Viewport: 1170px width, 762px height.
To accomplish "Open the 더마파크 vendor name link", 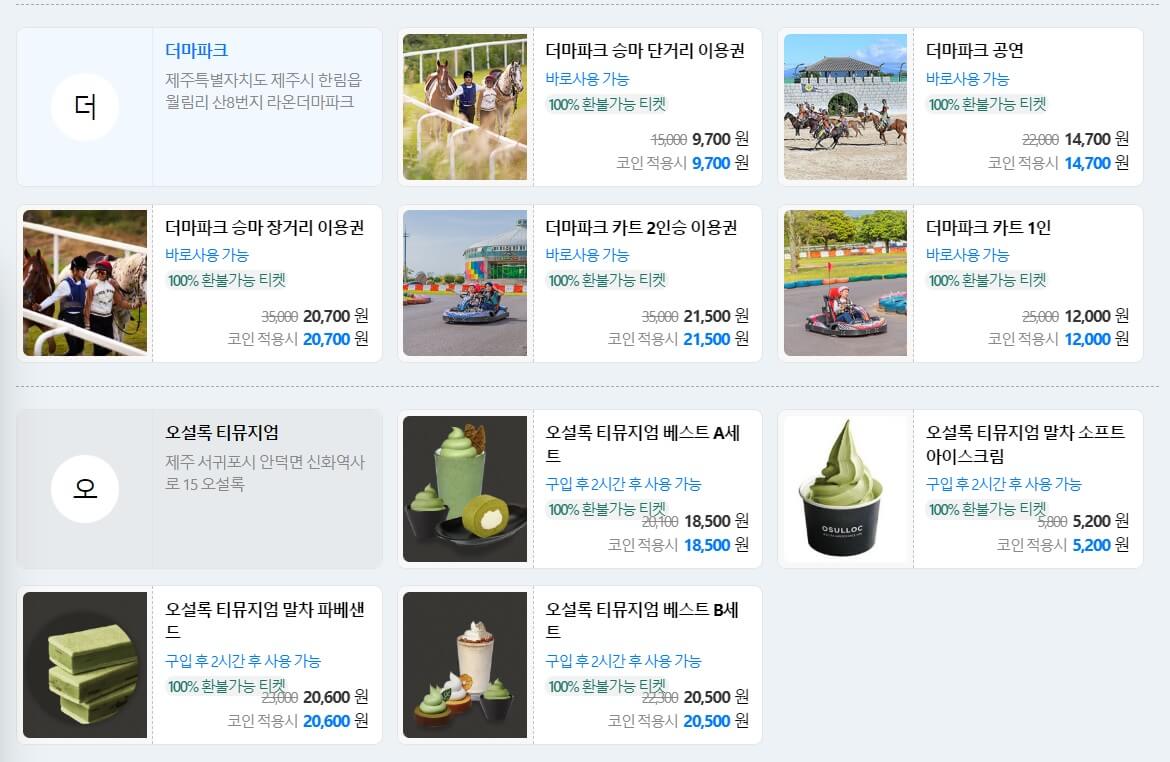I will tap(196, 50).
